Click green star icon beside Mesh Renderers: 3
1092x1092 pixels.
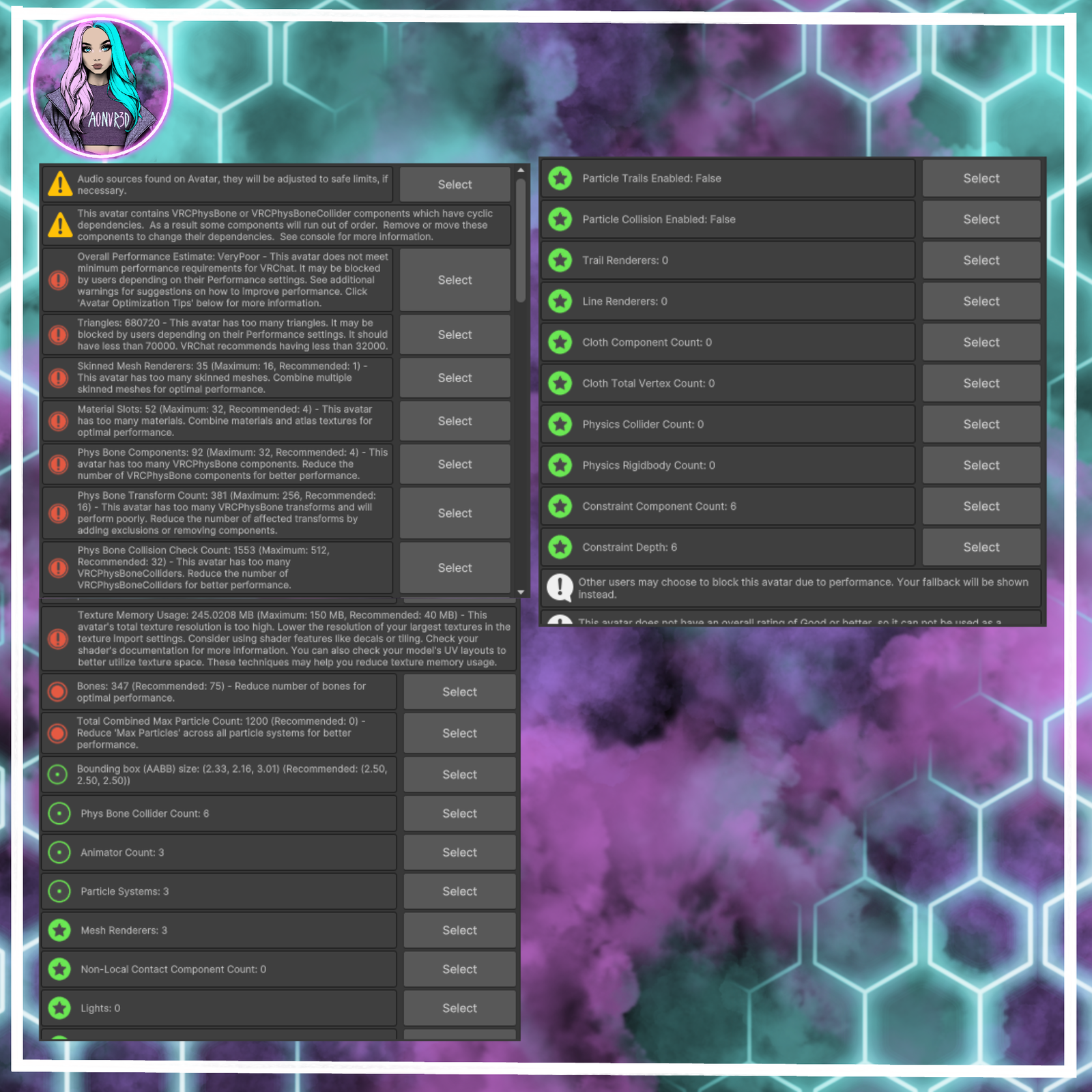59,930
